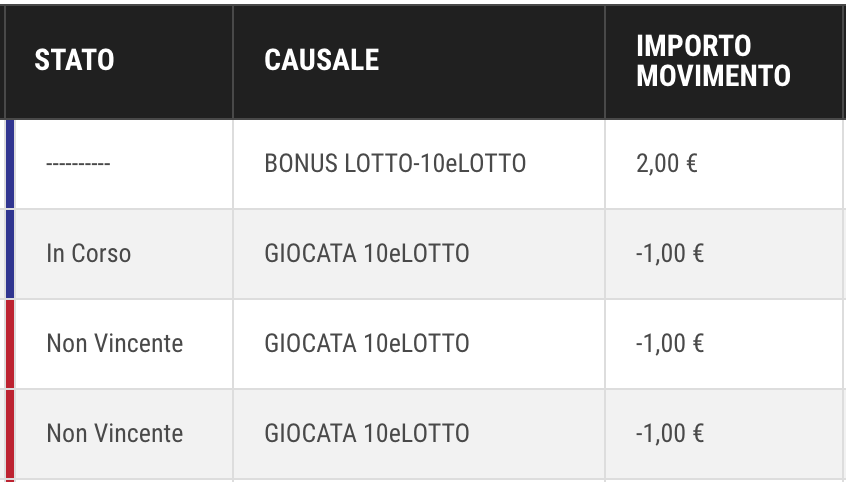
Task: Click the divider between STATO and CAUSALE headers
Action: click(x=233, y=62)
